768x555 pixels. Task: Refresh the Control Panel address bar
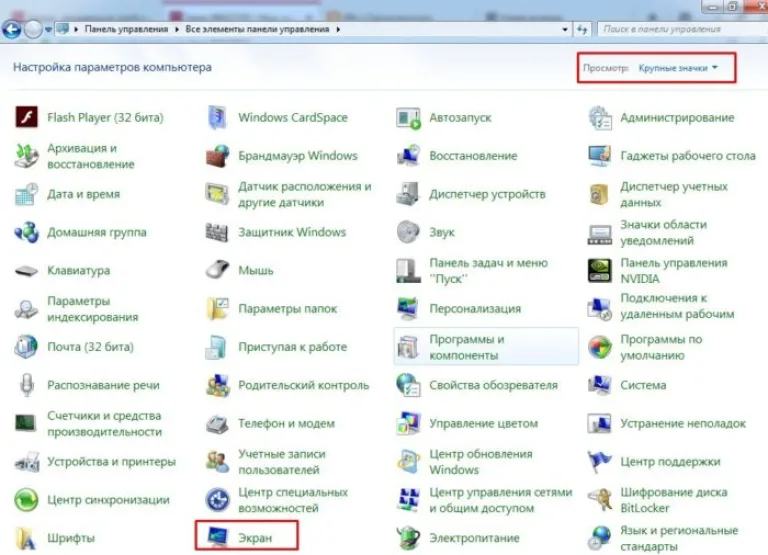[x=582, y=29]
